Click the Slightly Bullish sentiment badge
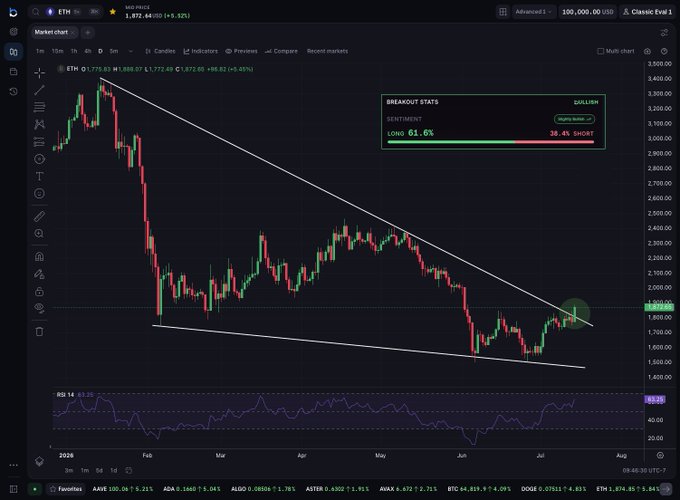Screen dimensions: 680x500 click(x=574, y=119)
